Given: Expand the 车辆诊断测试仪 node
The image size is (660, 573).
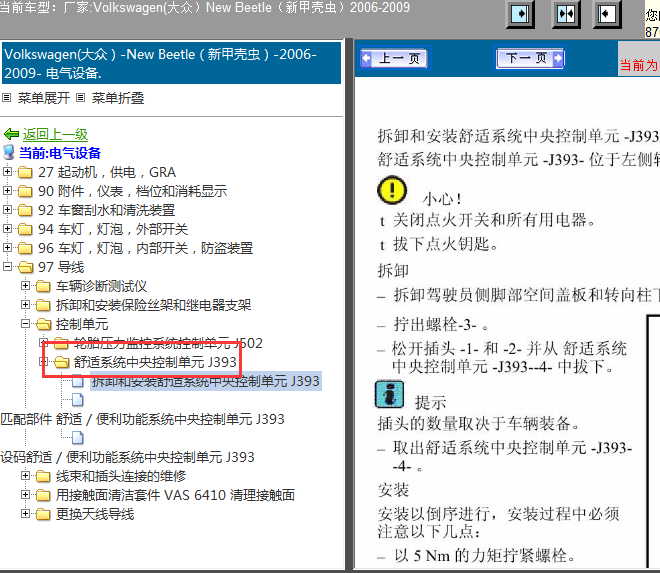Looking at the screenshot, I should pyautogui.click(x=25, y=285).
